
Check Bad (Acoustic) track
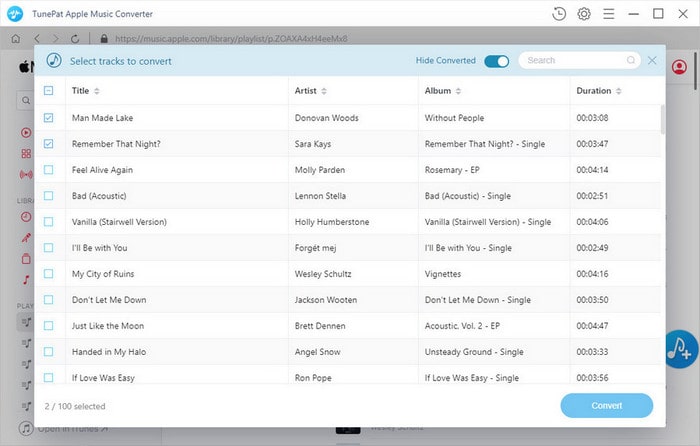point(49,196)
